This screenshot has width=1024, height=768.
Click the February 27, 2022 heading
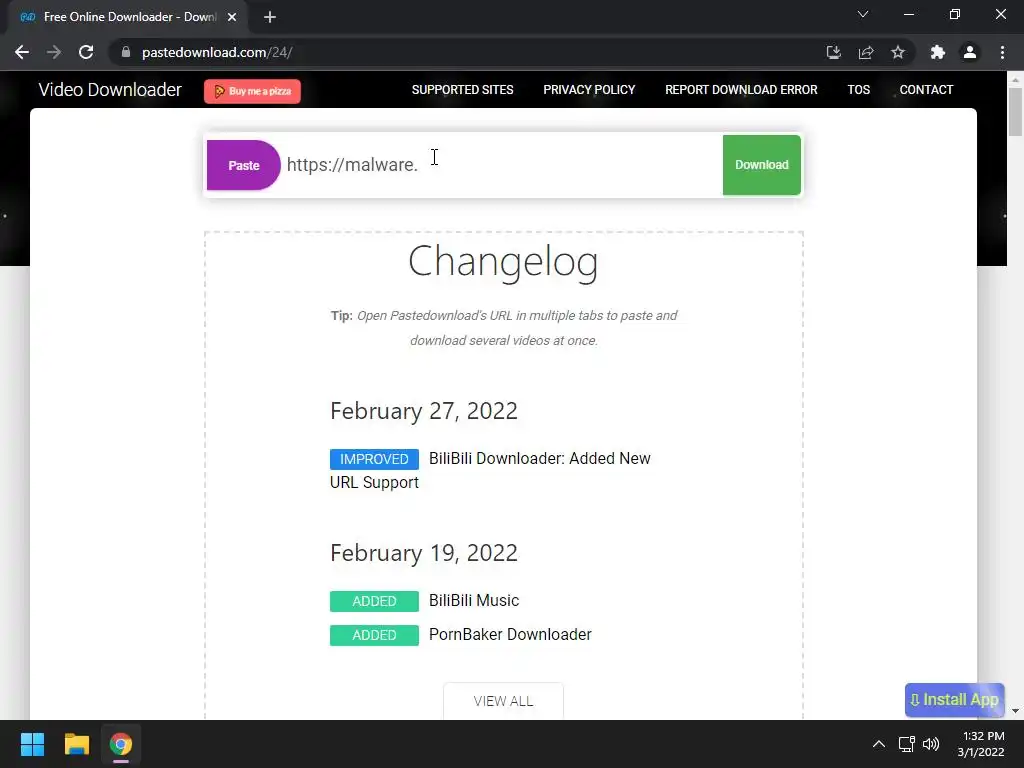424,411
